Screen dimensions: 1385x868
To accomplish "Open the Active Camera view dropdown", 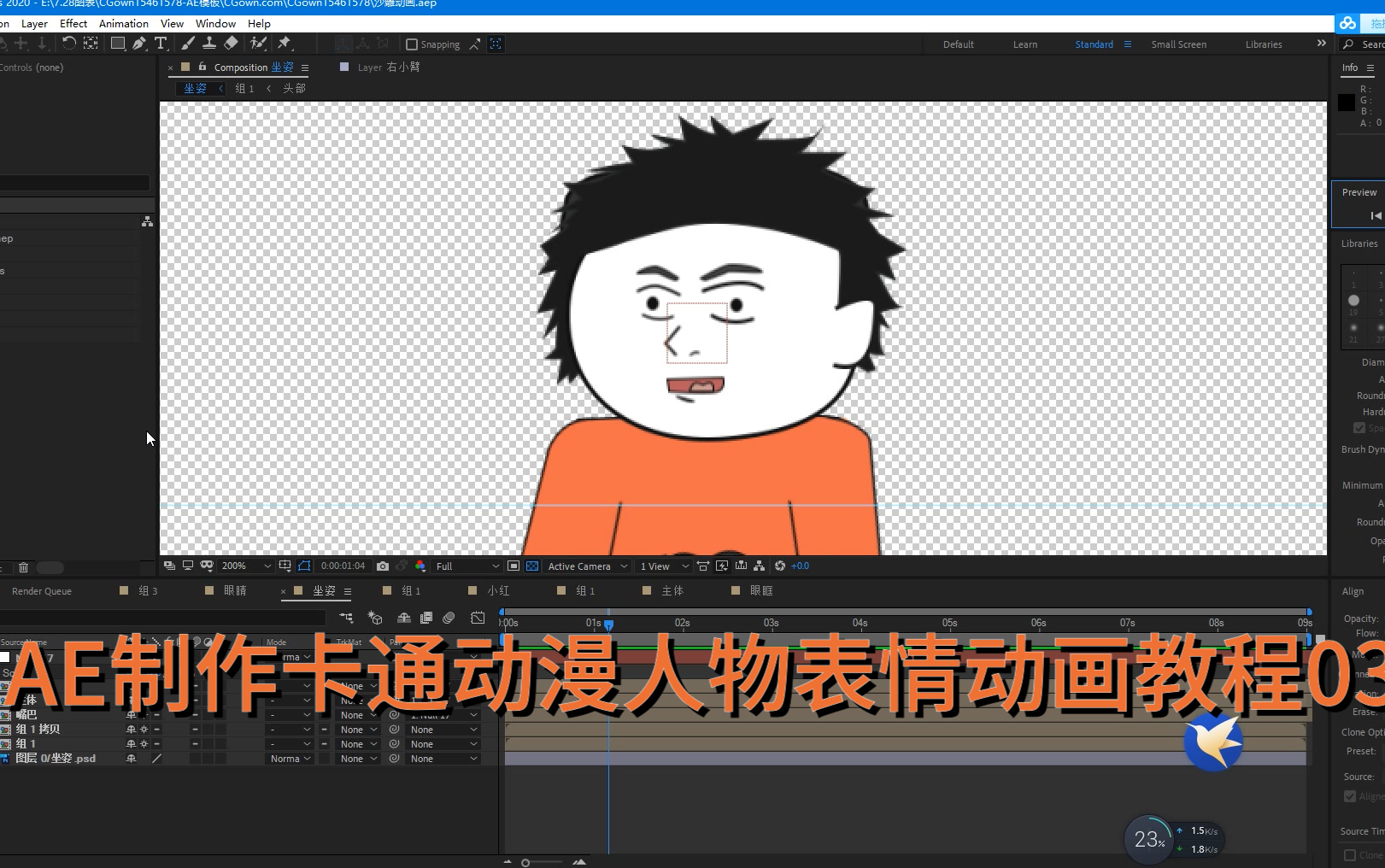I will pyautogui.click(x=585, y=566).
